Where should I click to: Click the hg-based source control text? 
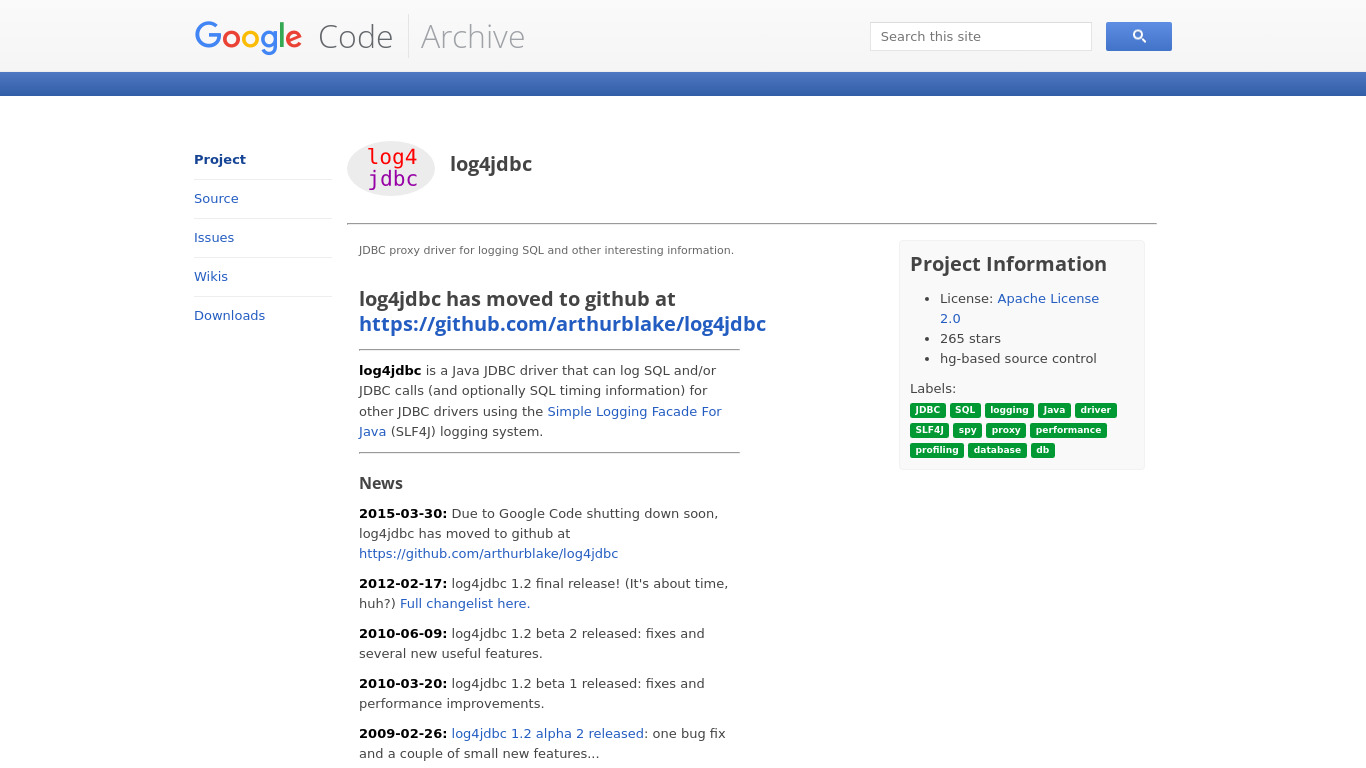pyautogui.click(x=1018, y=359)
